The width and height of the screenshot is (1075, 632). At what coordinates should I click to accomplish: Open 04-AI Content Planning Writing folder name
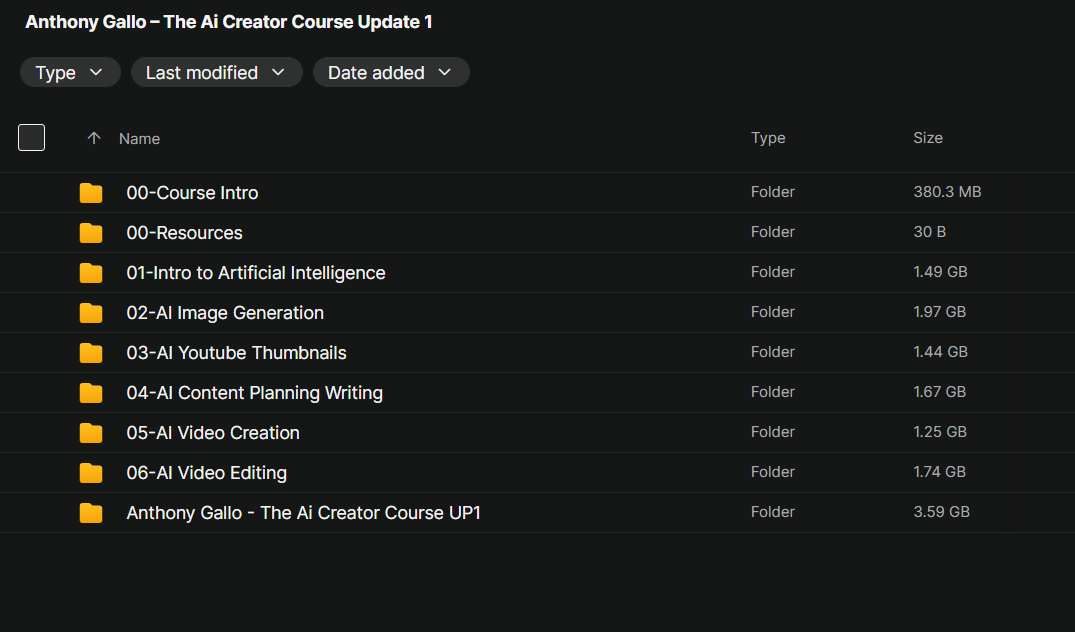point(254,393)
